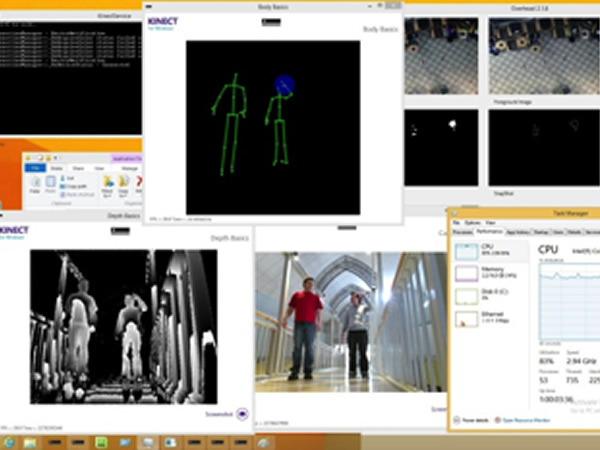Click the depth image in Depth Basics window
The height and width of the screenshot is (450, 600).
click(124, 327)
